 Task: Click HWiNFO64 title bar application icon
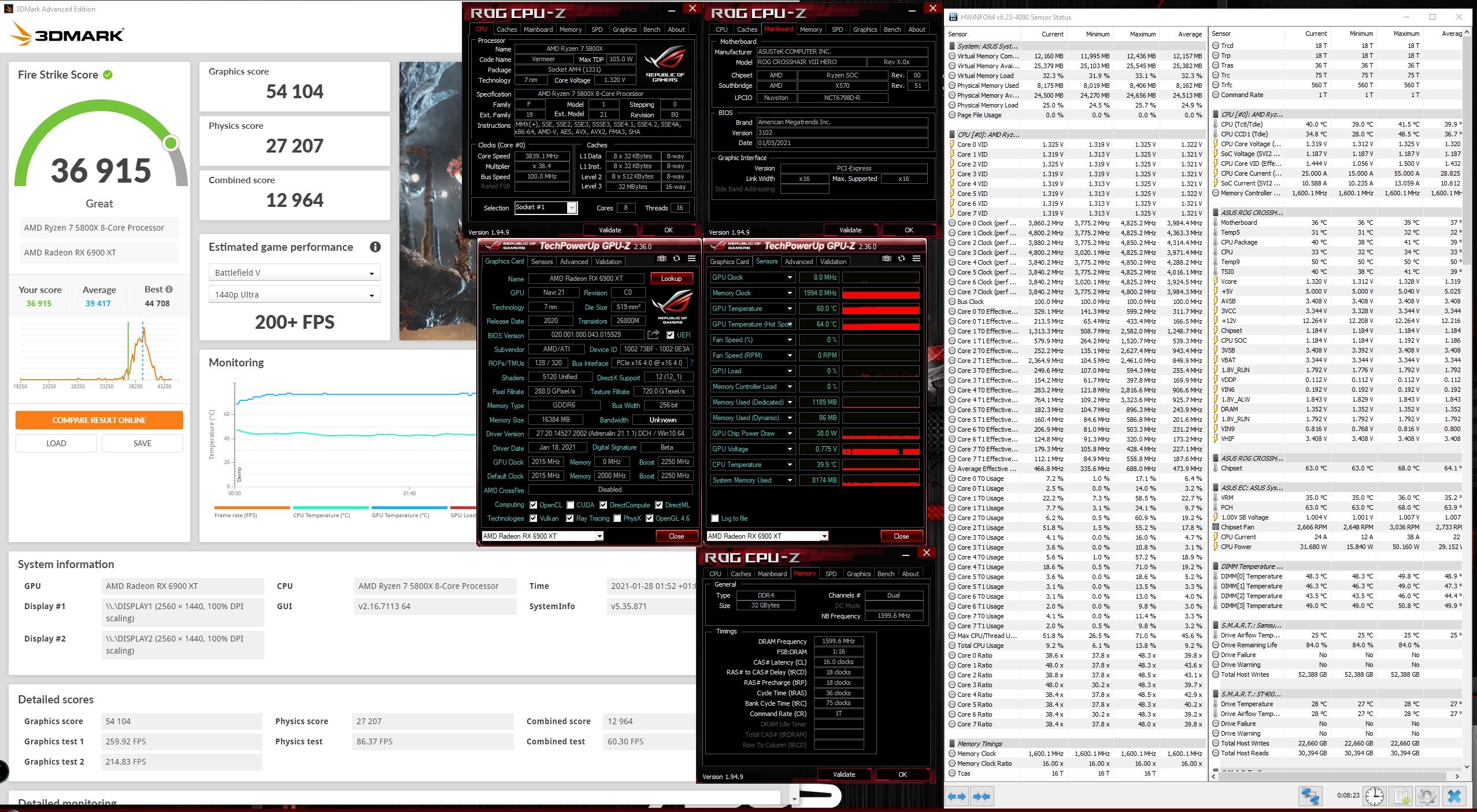(x=952, y=17)
